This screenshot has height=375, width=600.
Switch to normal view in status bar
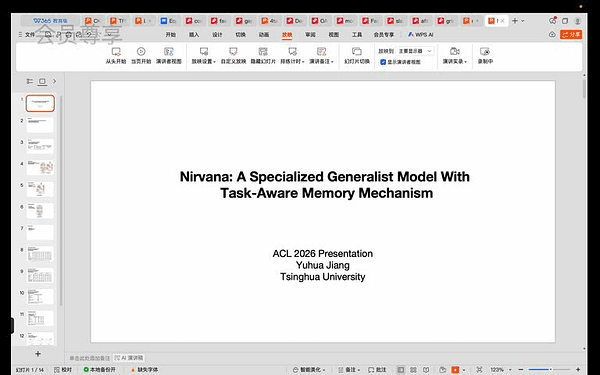(x=401, y=370)
